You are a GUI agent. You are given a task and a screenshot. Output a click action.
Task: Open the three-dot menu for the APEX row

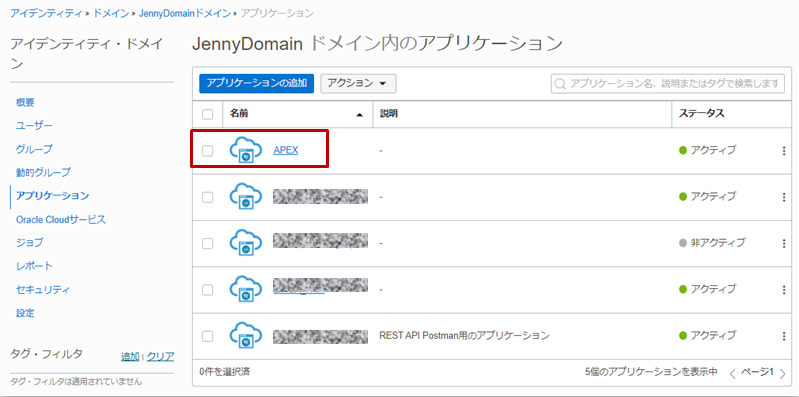784,151
